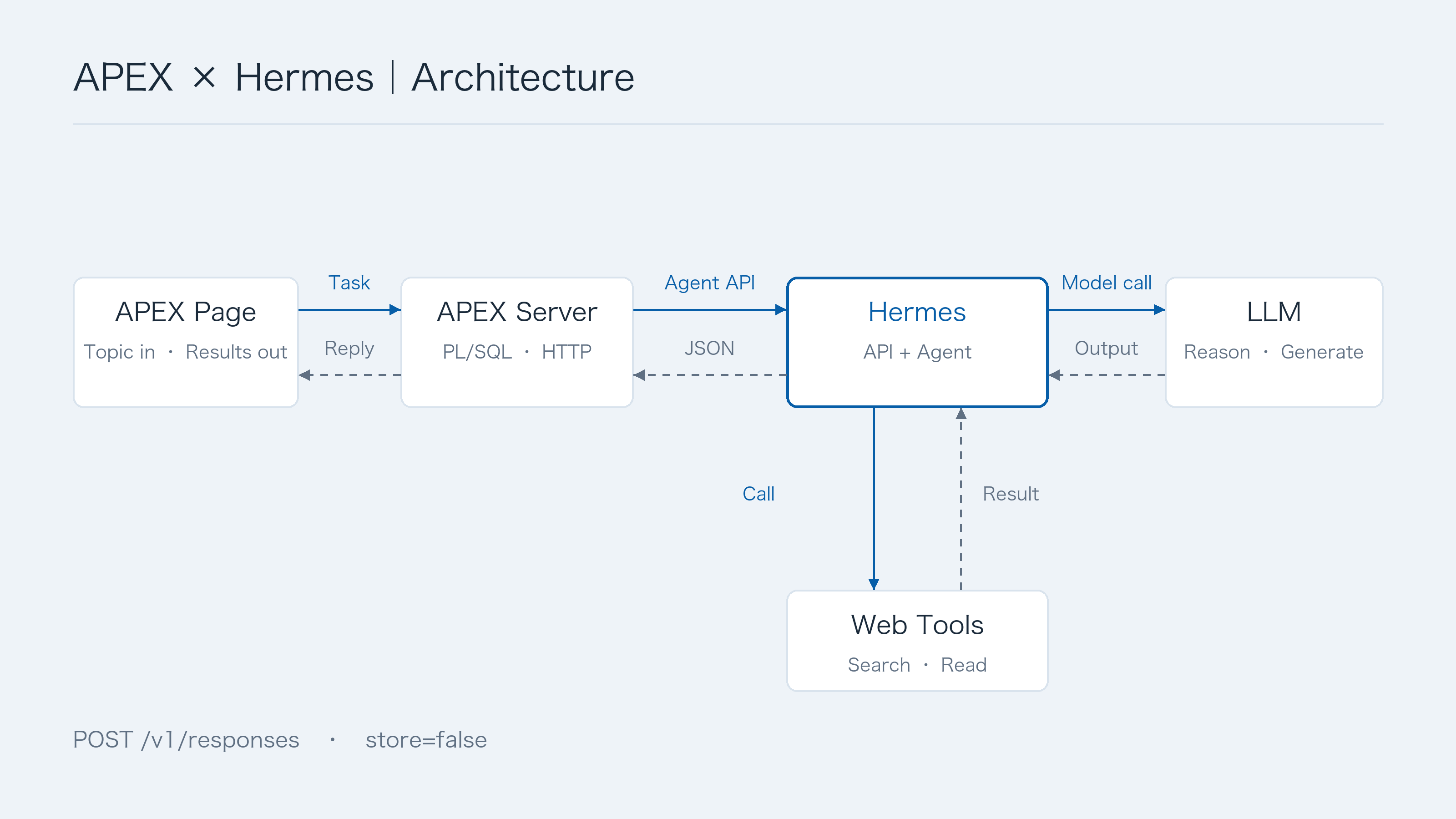Select the 'APEX Server' box heading
The image size is (1456, 819).
(x=516, y=312)
